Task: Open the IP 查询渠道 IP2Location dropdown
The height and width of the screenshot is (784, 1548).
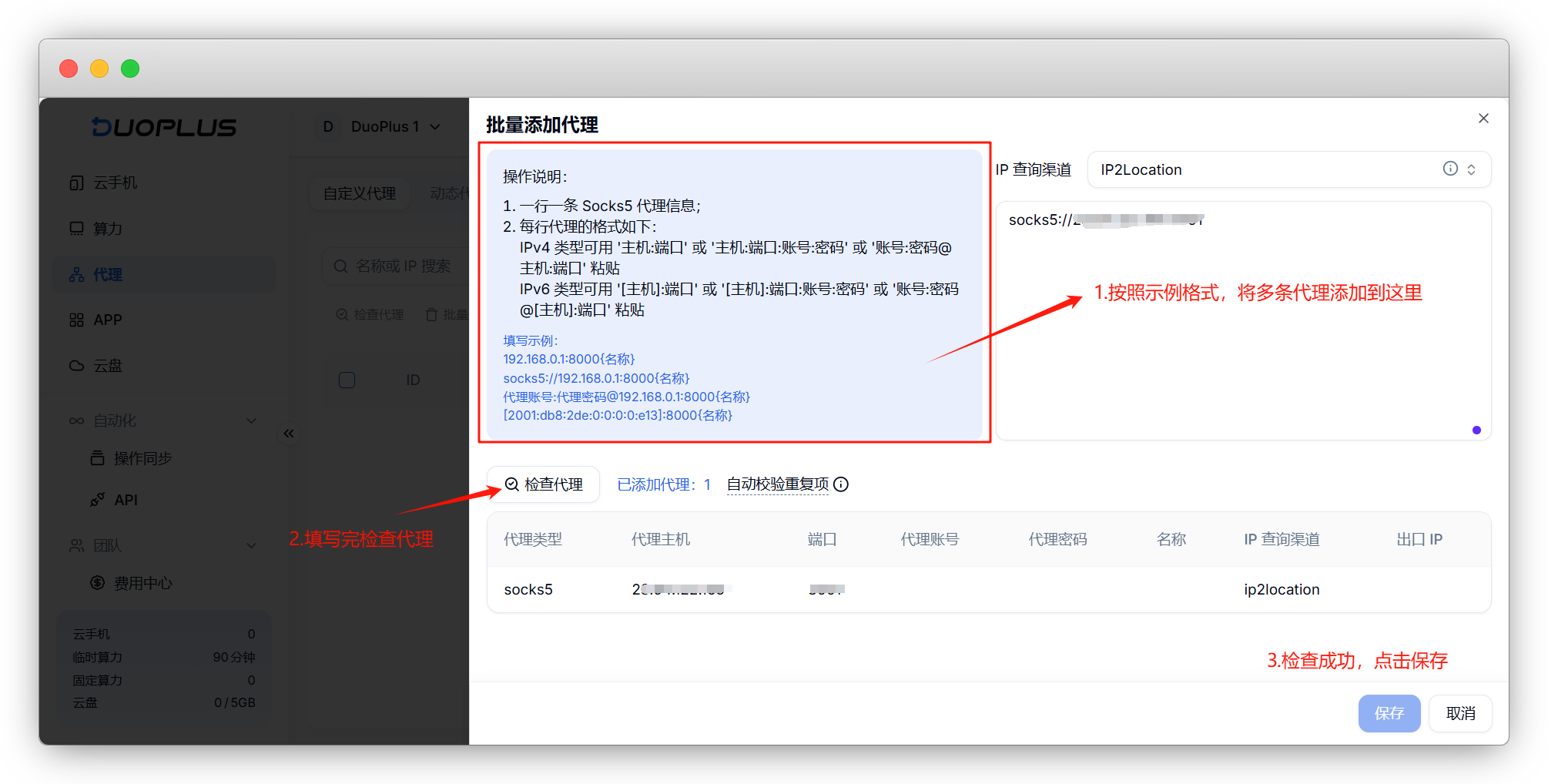Action: coord(1288,169)
